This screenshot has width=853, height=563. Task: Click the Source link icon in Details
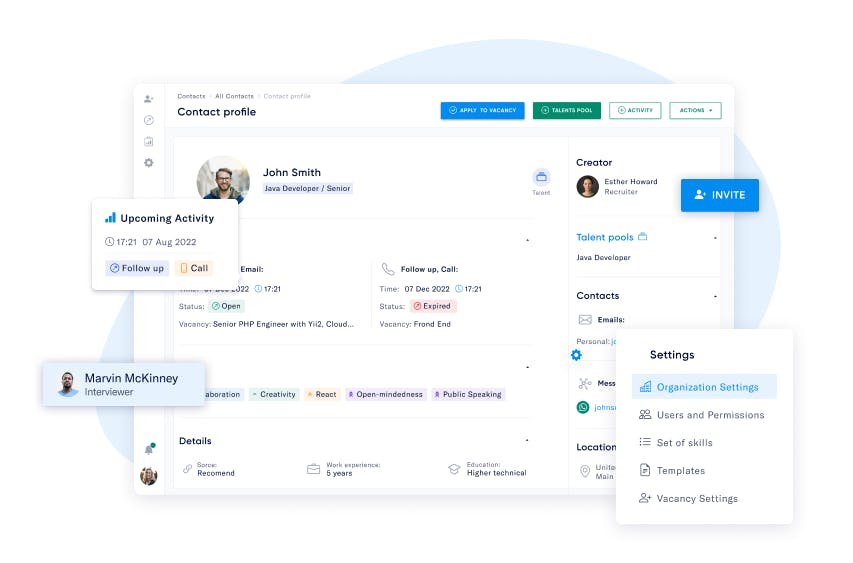tap(188, 468)
